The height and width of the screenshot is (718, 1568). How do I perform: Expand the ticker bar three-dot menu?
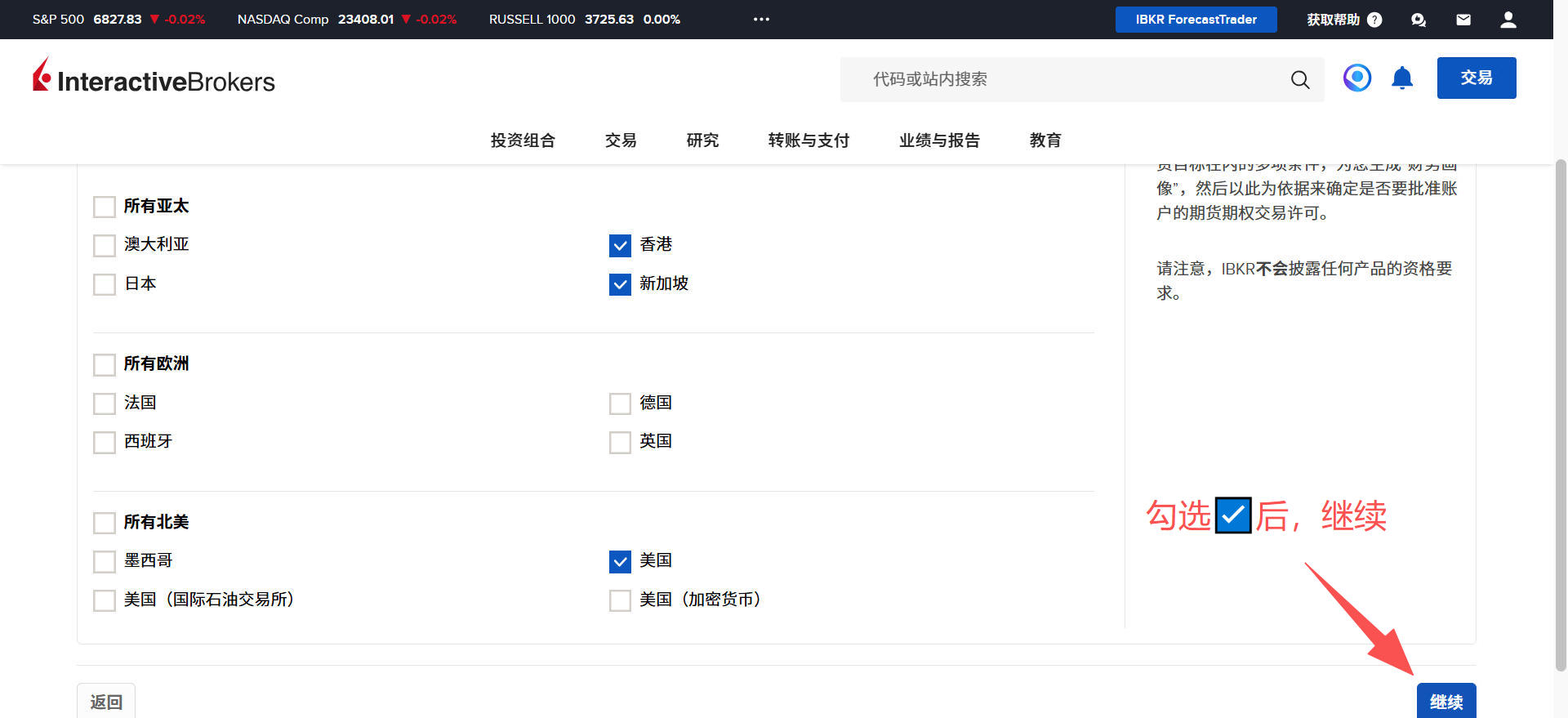click(x=761, y=20)
